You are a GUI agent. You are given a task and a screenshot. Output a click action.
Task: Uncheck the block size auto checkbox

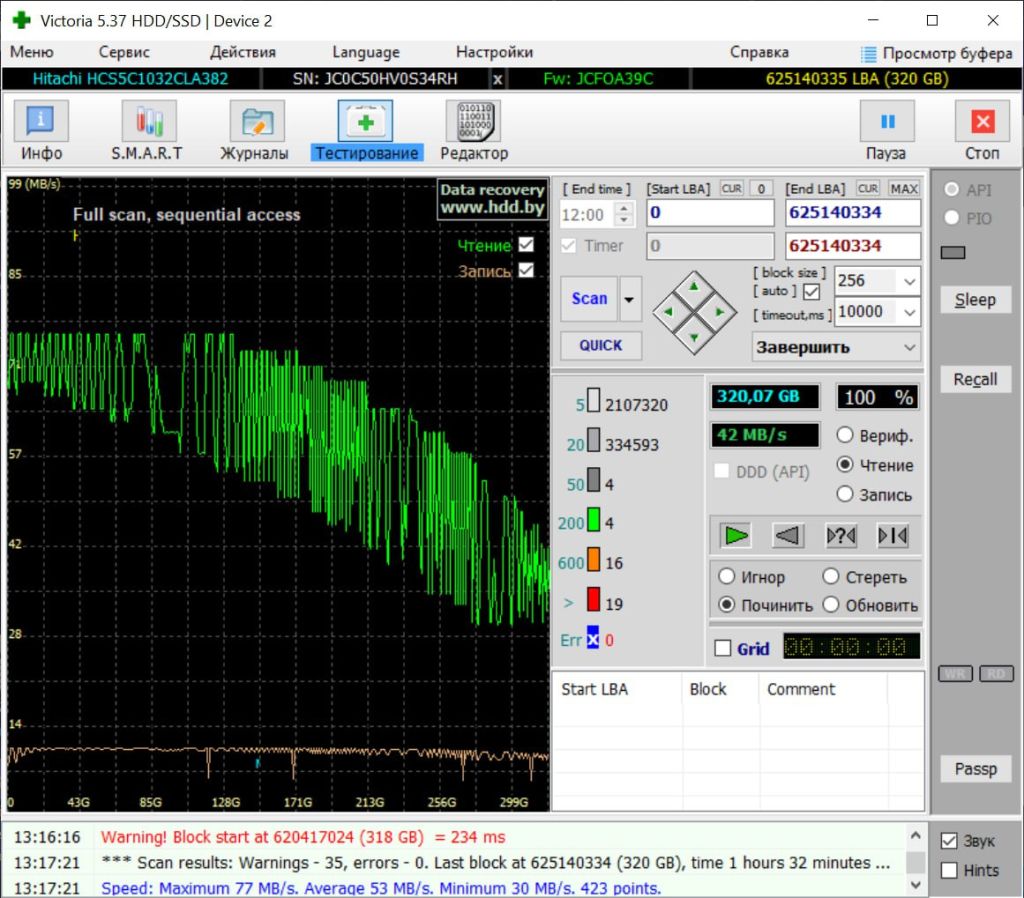(812, 291)
